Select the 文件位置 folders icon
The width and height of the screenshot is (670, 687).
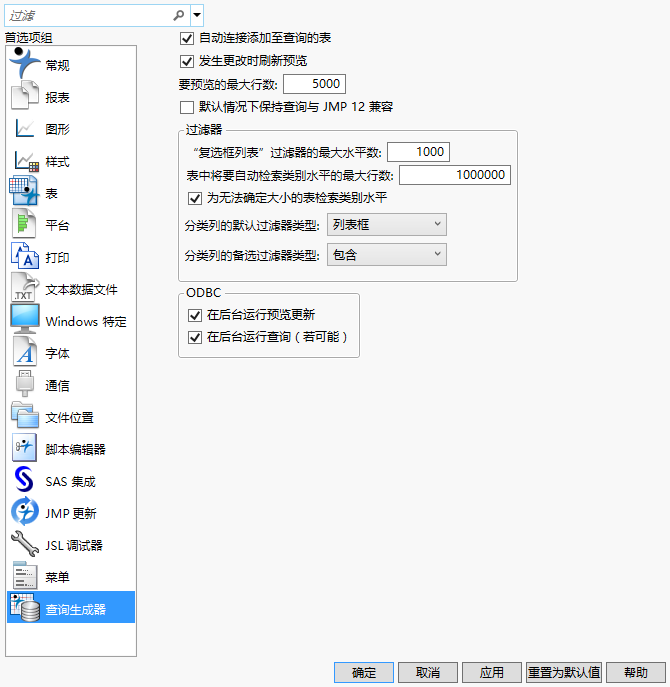tap(25, 415)
